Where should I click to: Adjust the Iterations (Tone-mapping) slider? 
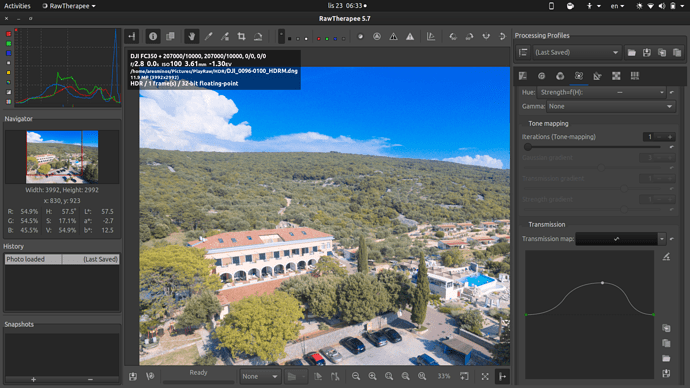[591, 147]
